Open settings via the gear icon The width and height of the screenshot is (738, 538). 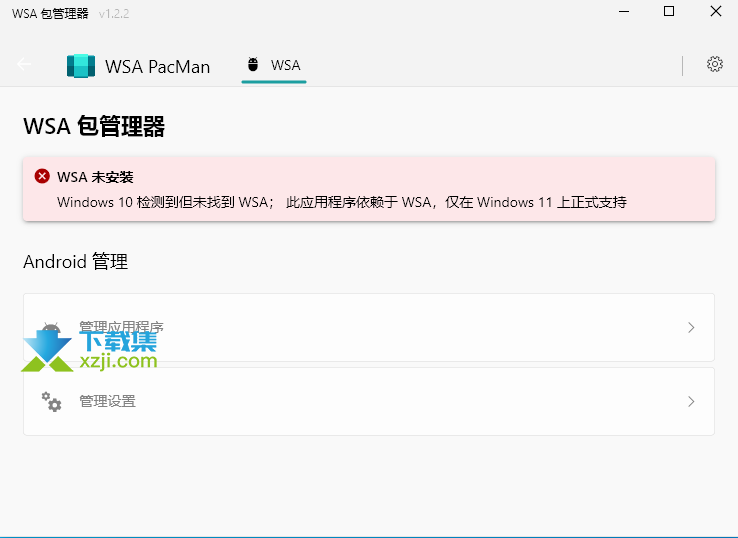[x=714, y=64]
